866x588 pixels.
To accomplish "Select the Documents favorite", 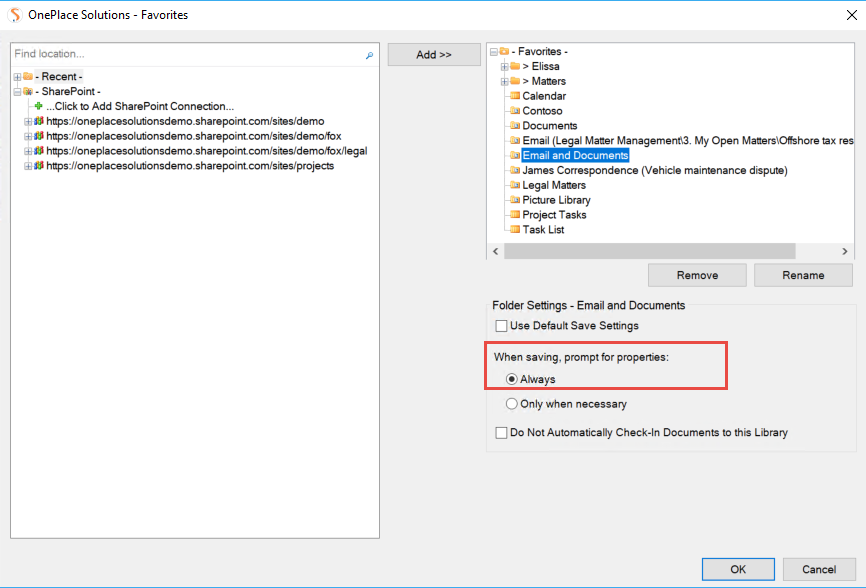I will 550,126.
